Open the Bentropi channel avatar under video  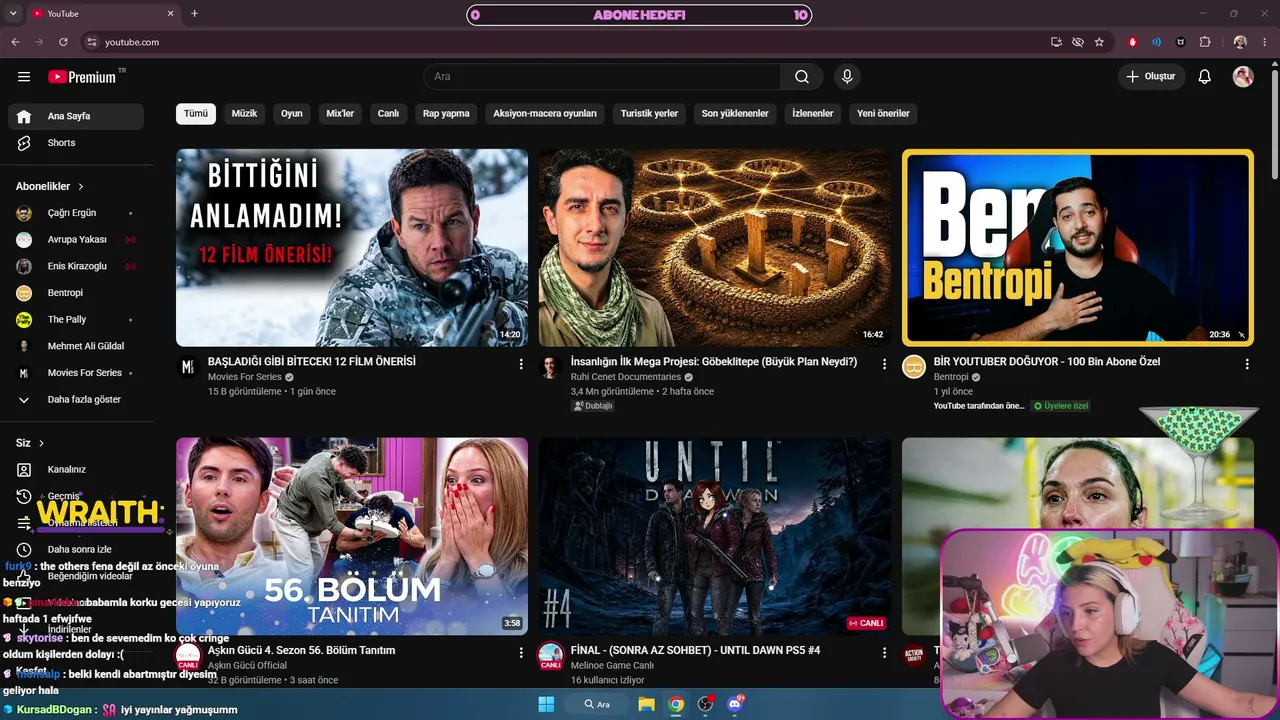[914, 367]
